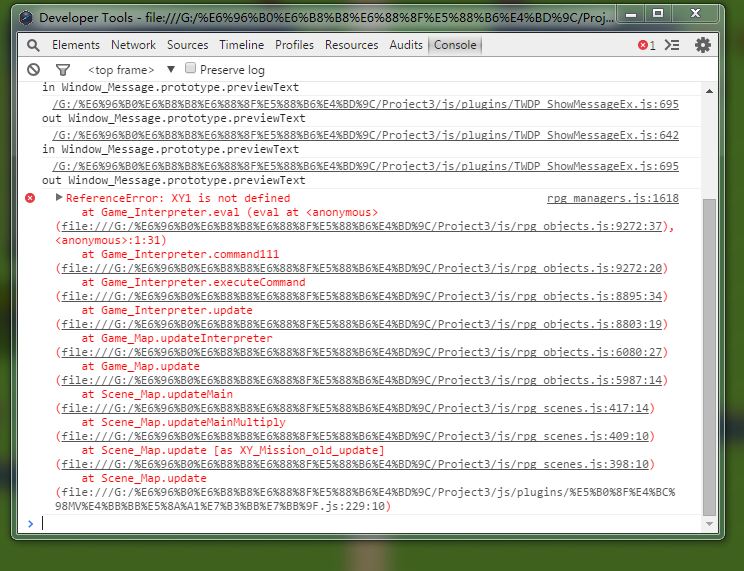Switch to the Network tab
Viewport: 744px width, 571px height.
pos(133,45)
